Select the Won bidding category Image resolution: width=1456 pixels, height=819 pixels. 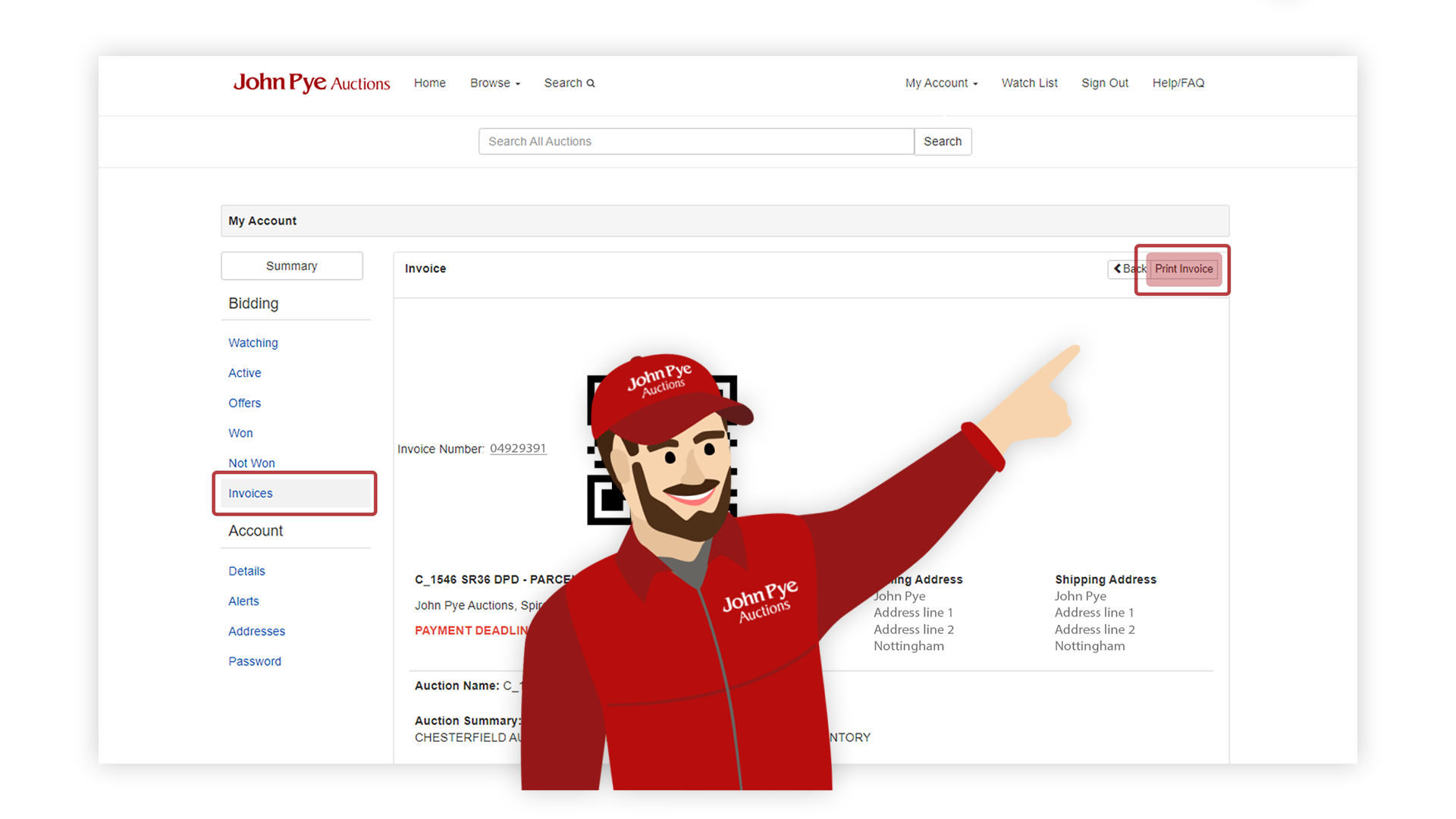(240, 433)
